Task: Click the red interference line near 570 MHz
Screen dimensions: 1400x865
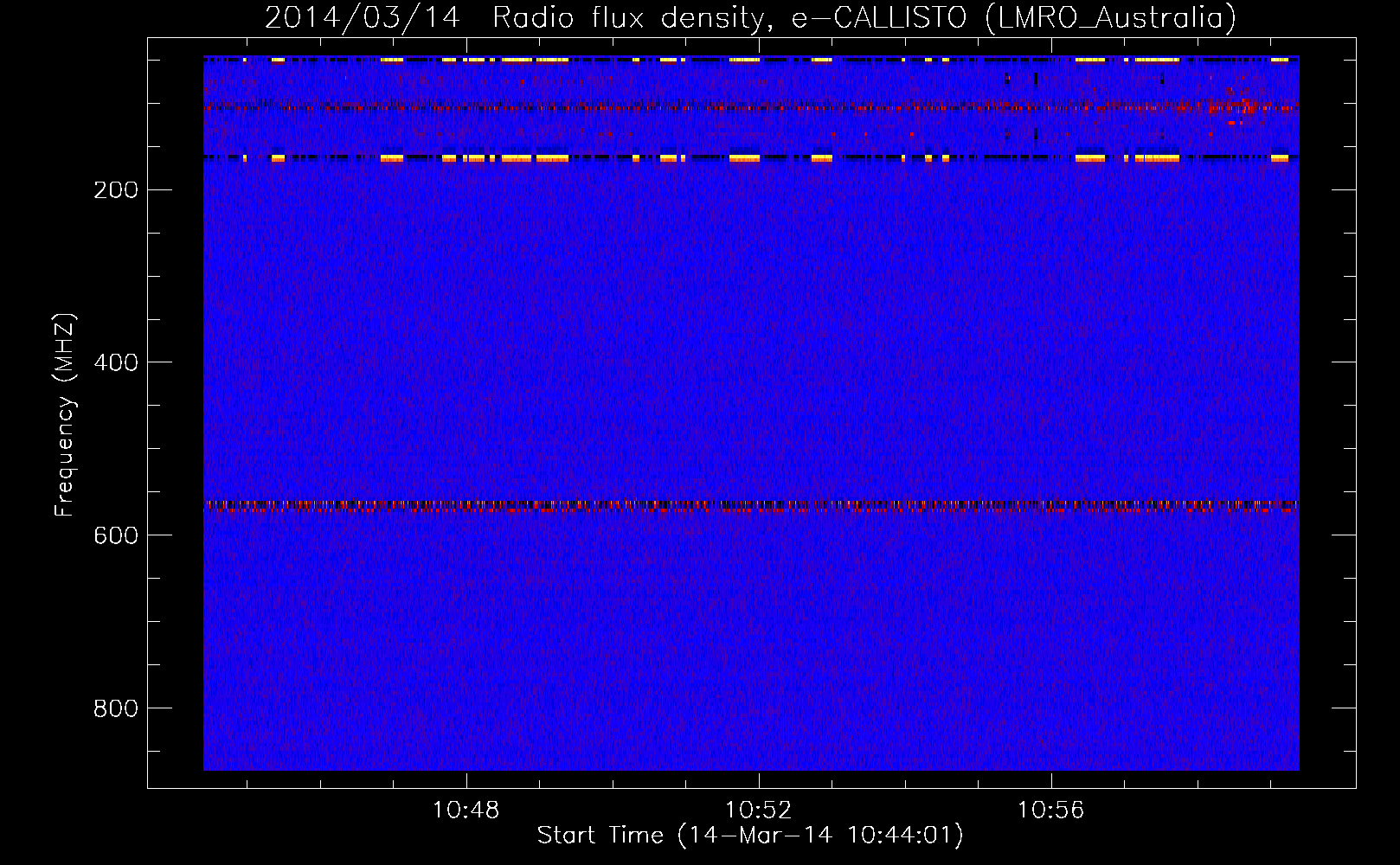Action: tap(751, 506)
